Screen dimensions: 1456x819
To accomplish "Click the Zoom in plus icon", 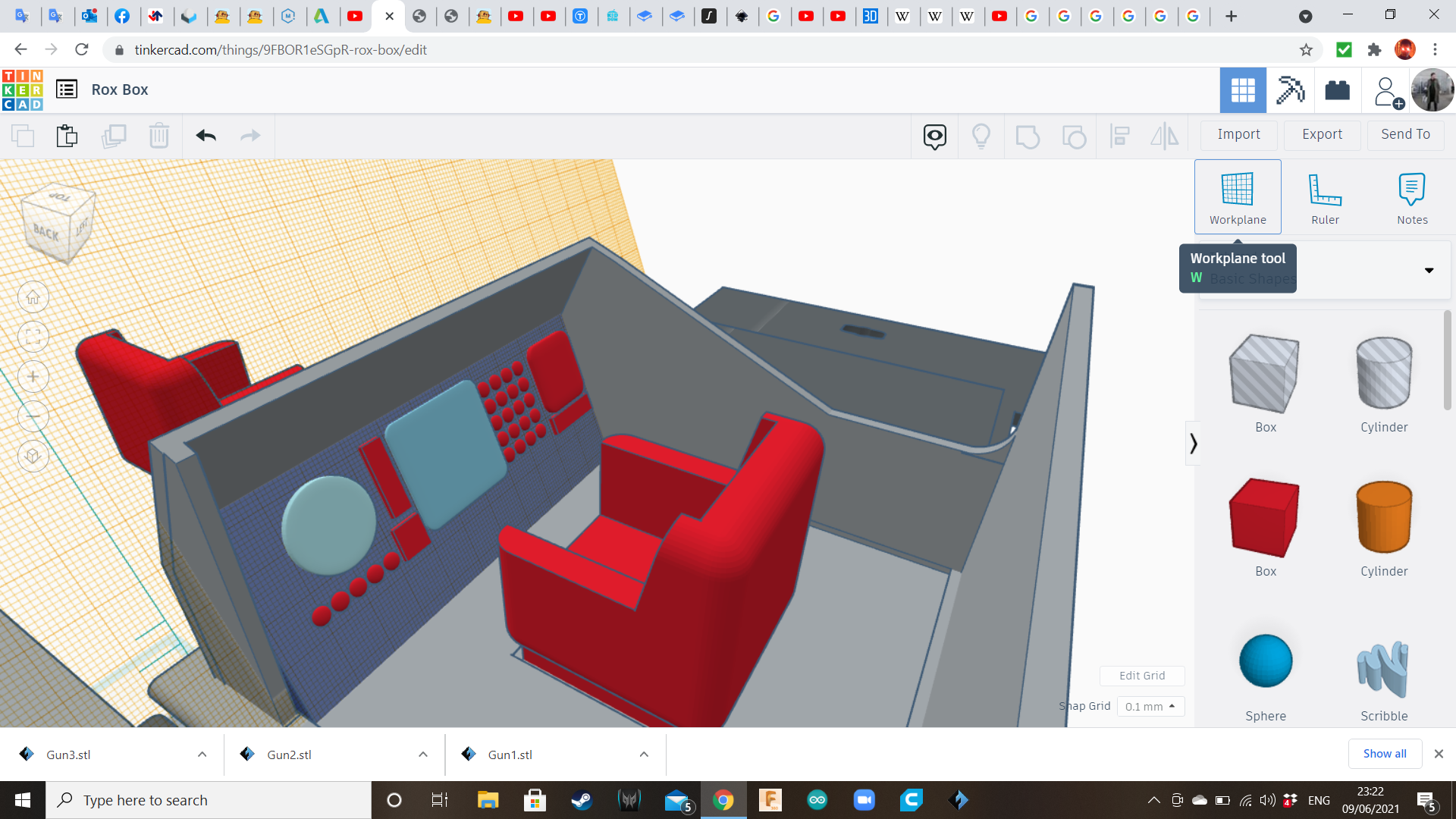I will (x=33, y=377).
